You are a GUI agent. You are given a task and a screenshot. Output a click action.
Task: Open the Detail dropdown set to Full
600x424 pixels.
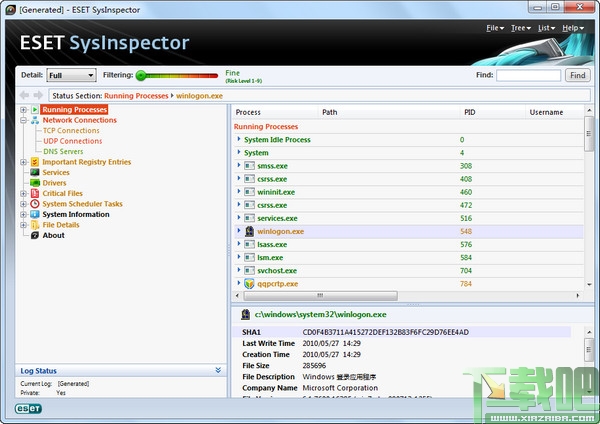pyautogui.click(x=71, y=75)
